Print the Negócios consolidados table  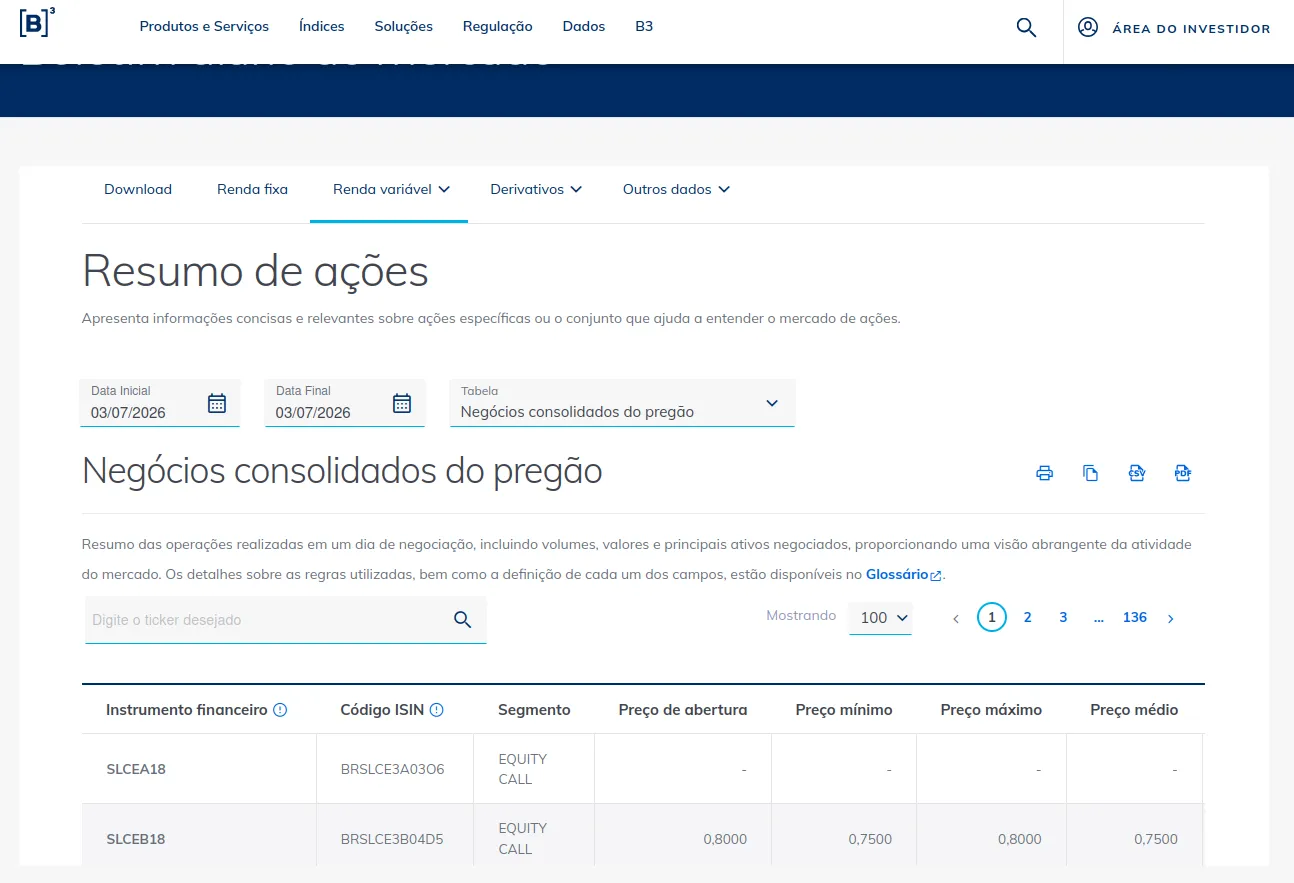point(1045,473)
